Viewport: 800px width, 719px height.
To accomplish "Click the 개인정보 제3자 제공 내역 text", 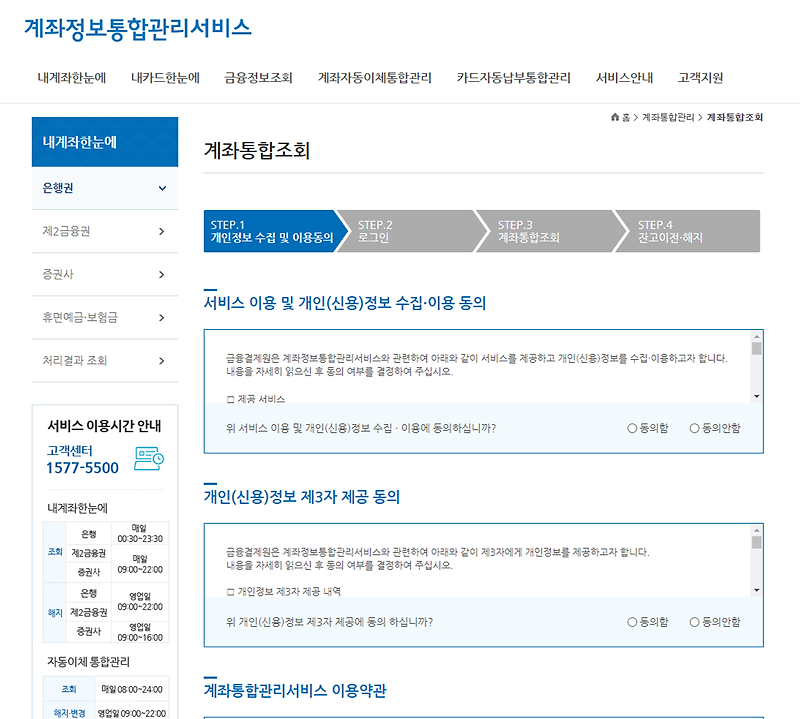I will pyautogui.click(x=289, y=591).
